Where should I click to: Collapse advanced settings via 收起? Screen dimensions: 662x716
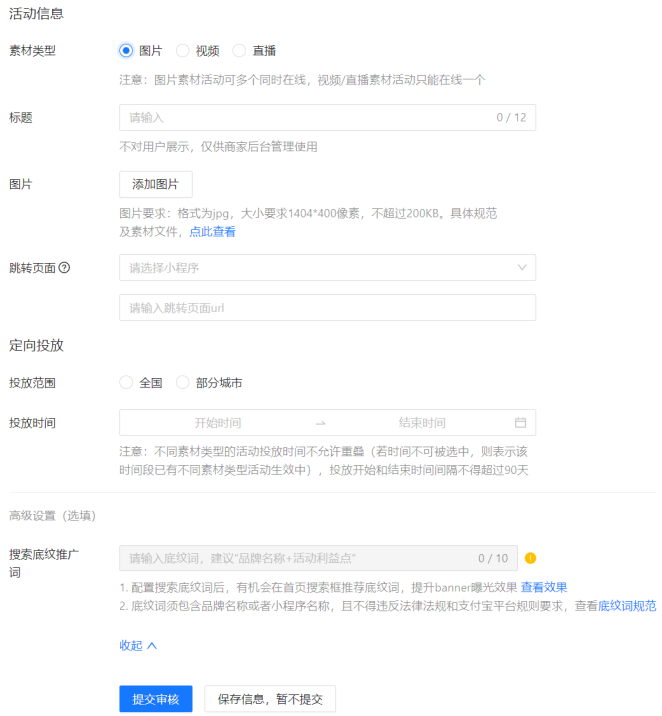point(138,645)
